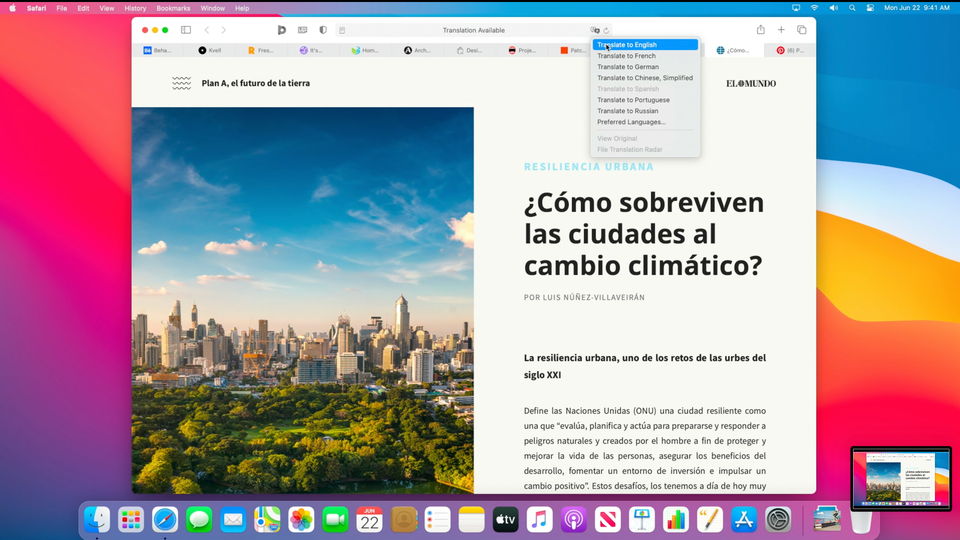
Task: Open Calendar showing 22 in dock
Action: 369,520
